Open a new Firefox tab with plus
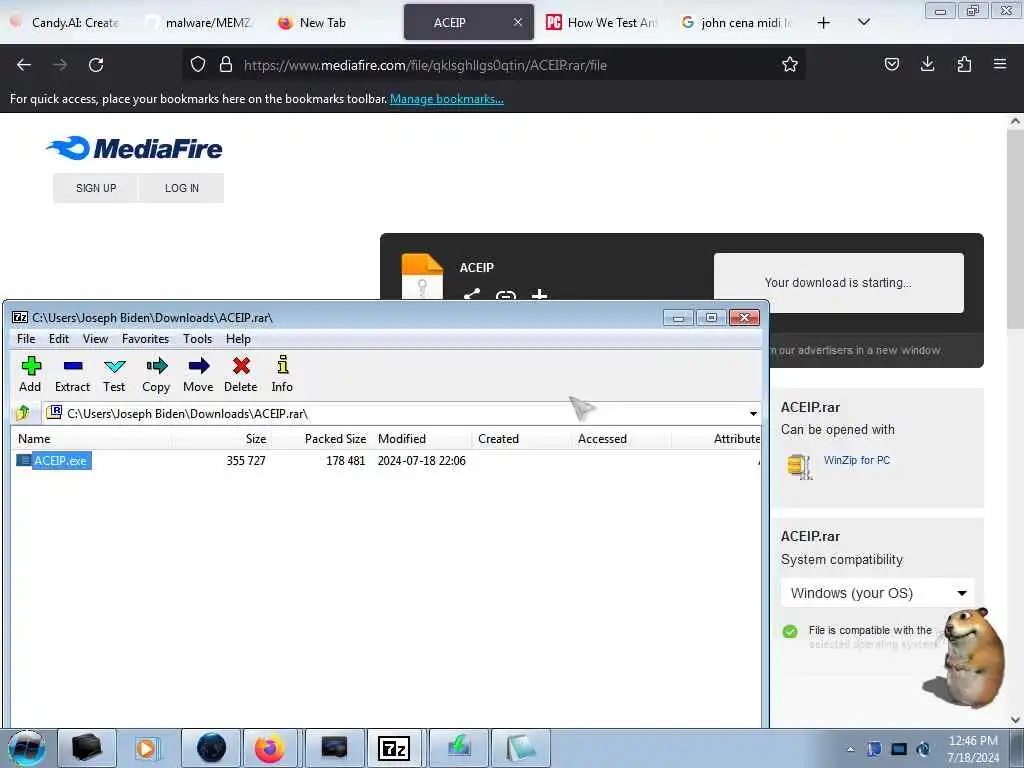Viewport: 1024px width, 768px height. pos(824,23)
